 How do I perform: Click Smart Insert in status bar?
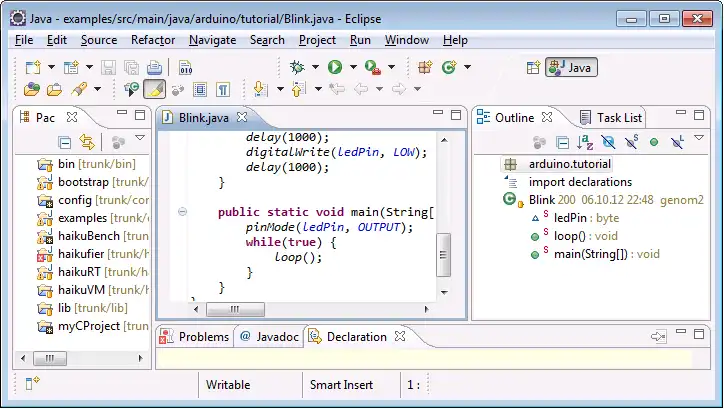341,385
